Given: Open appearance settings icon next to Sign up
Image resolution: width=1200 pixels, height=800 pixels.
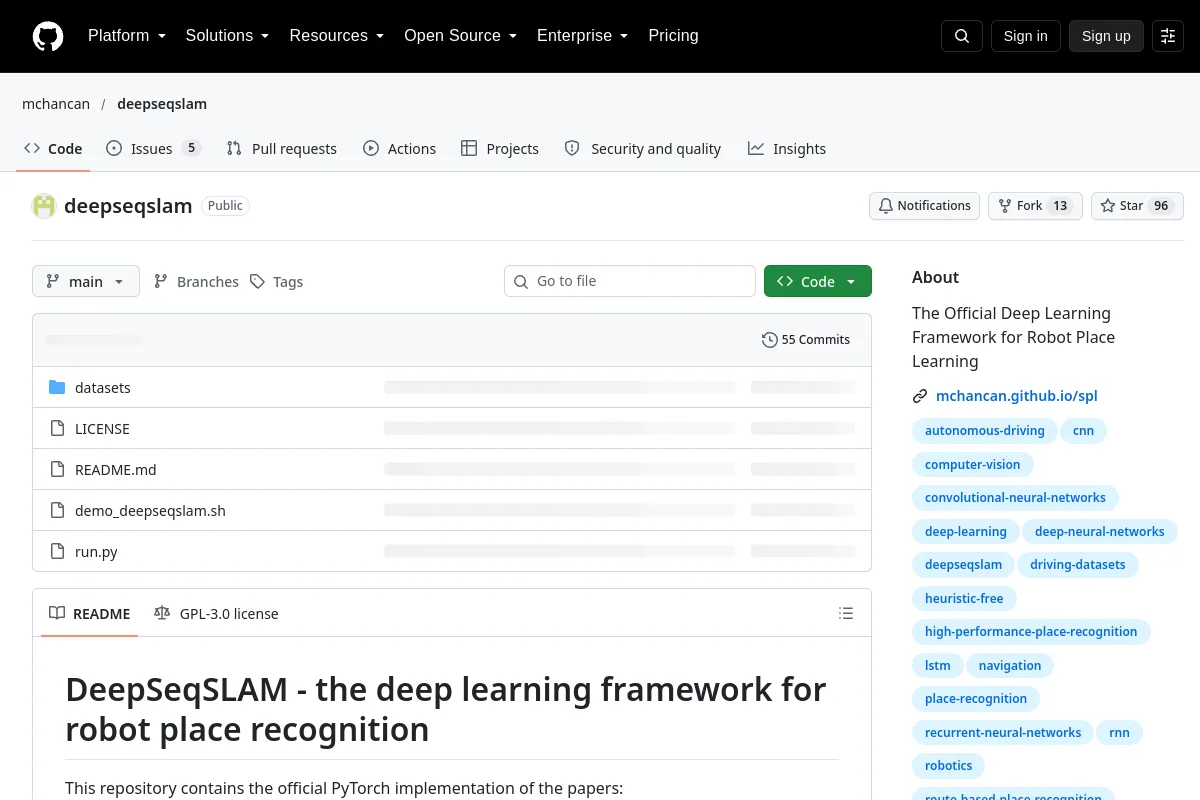Looking at the screenshot, I should click(1168, 36).
